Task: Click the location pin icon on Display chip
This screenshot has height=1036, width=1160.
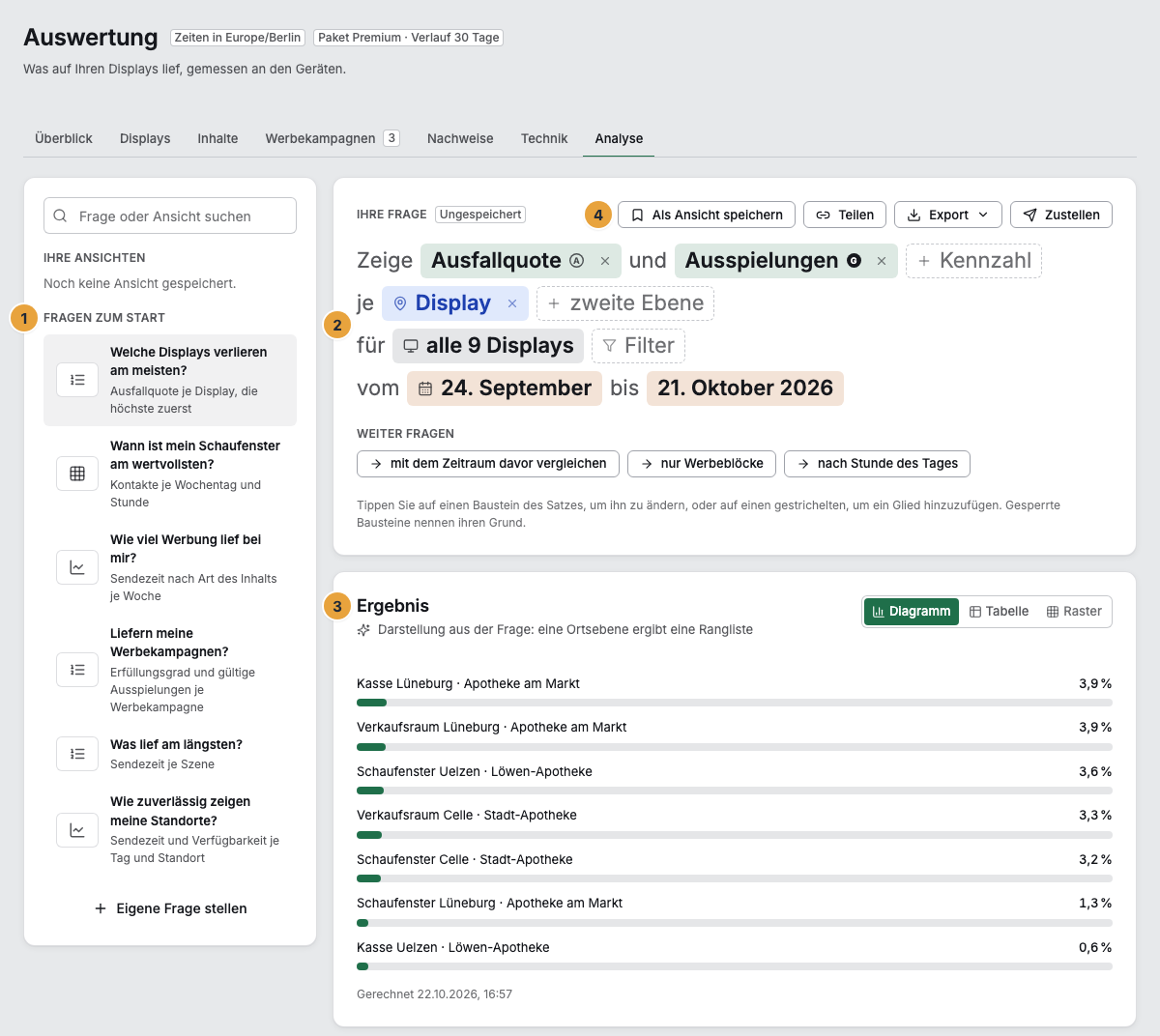Action: pos(400,303)
